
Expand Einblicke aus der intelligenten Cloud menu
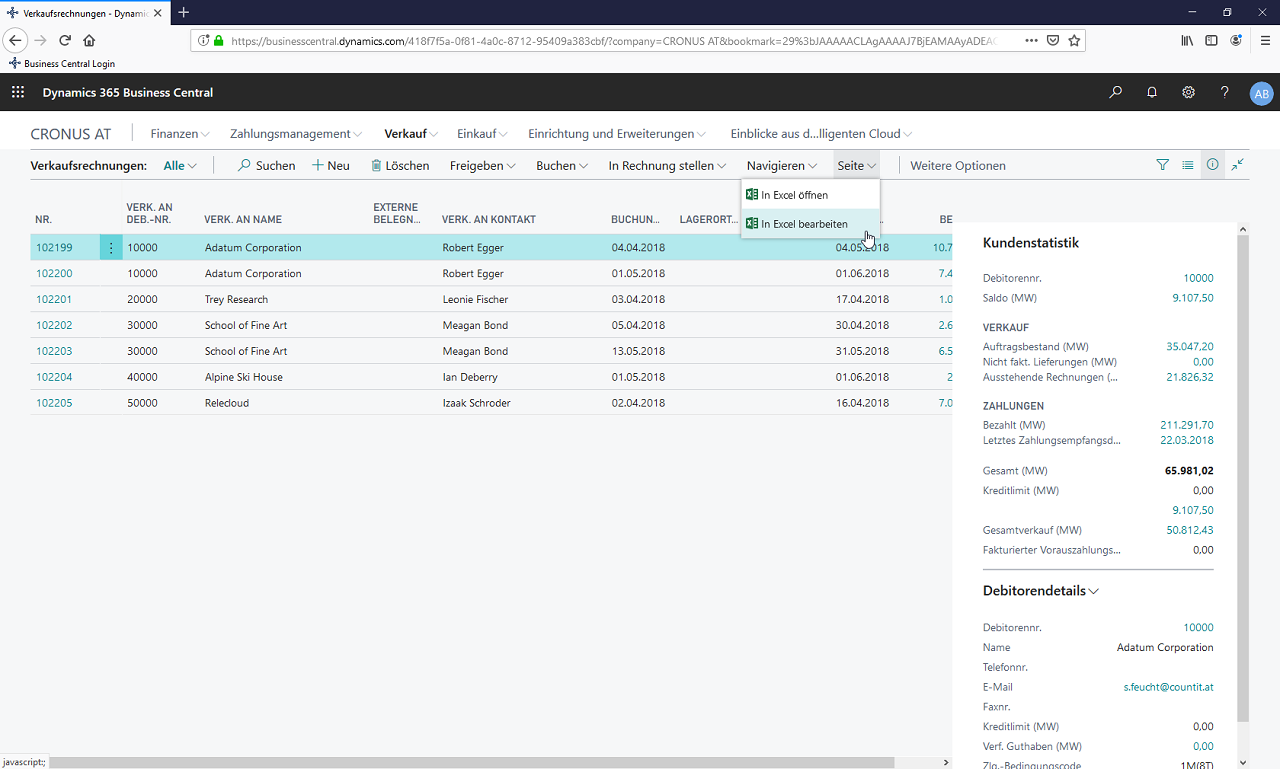click(x=821, y=134)
